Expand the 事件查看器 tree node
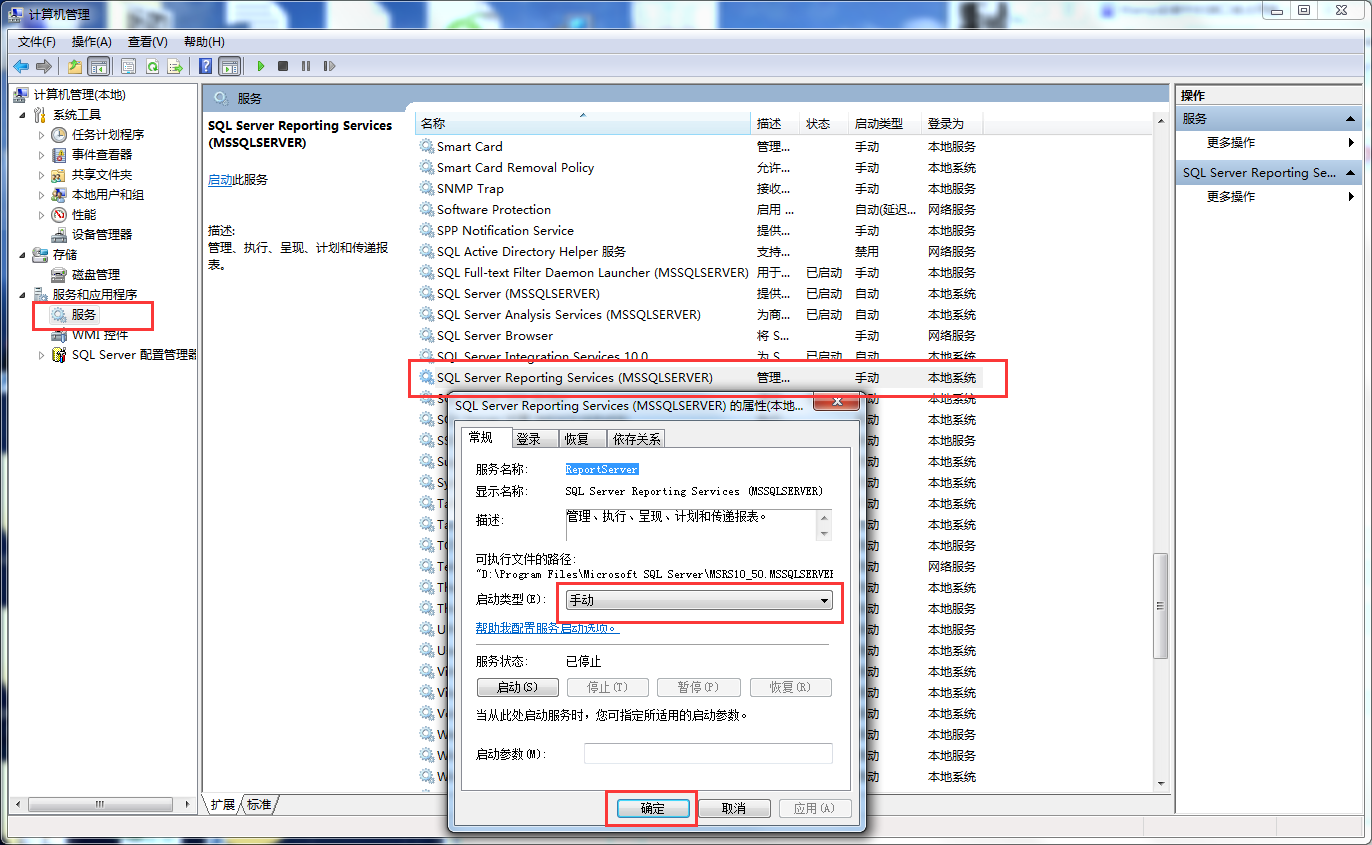The width and height of the screenshot is (1372, 845). [42, 154]
